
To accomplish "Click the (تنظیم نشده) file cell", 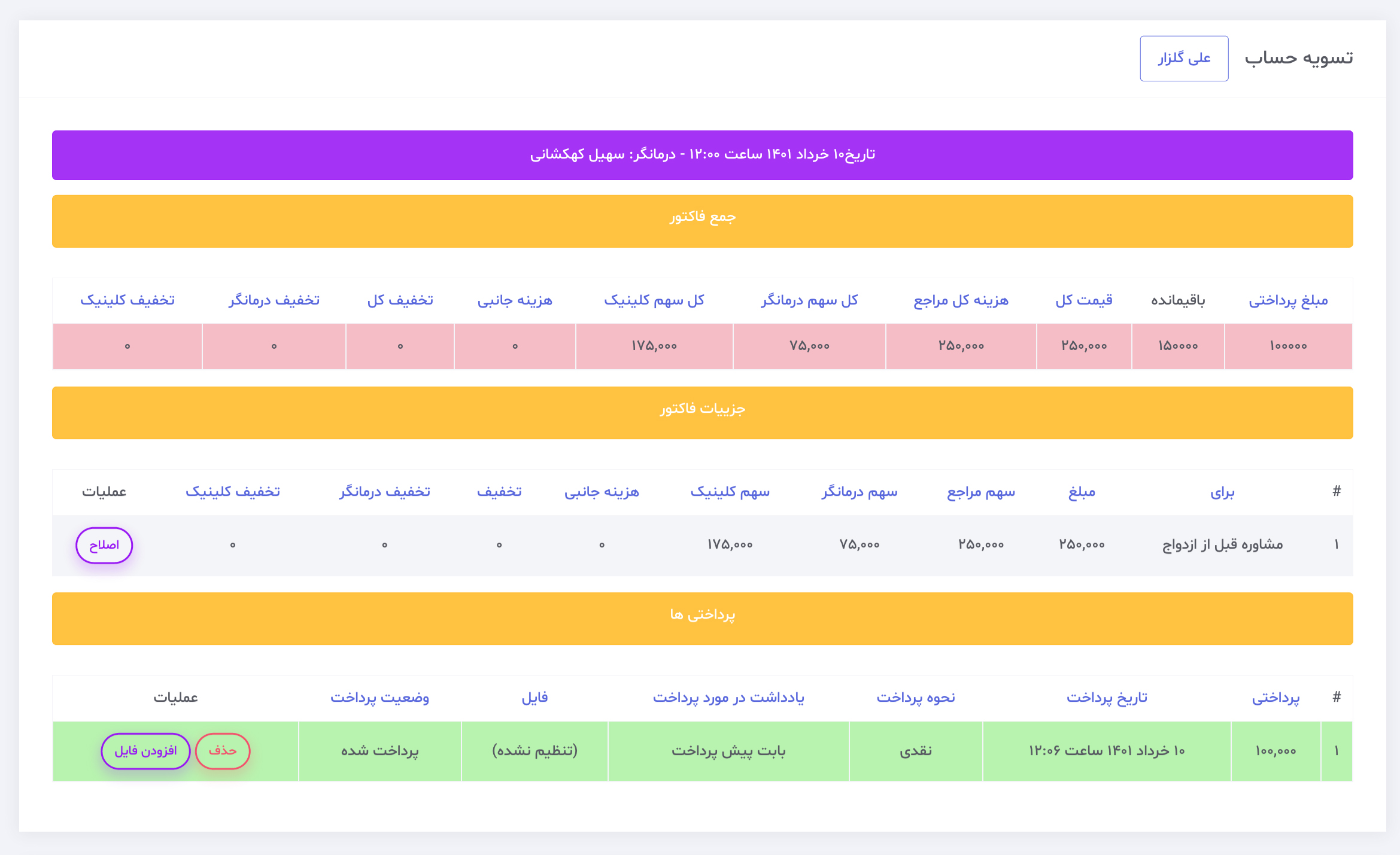I will 535,751.
